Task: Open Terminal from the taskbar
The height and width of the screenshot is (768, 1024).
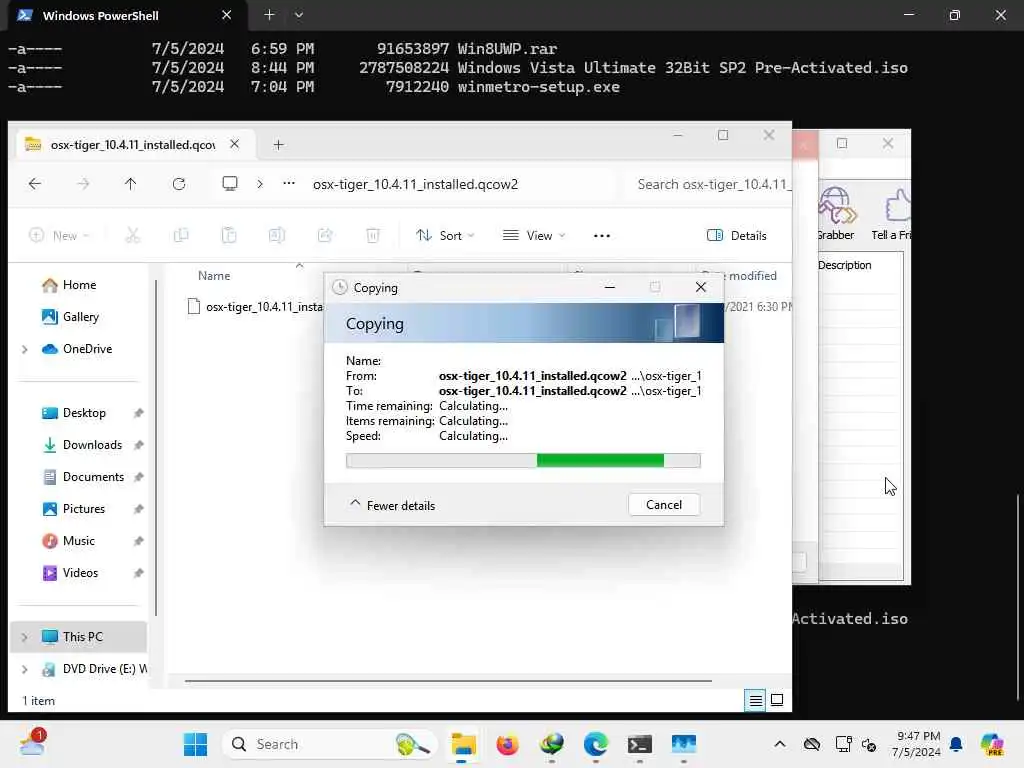Action: click(639, 744)
